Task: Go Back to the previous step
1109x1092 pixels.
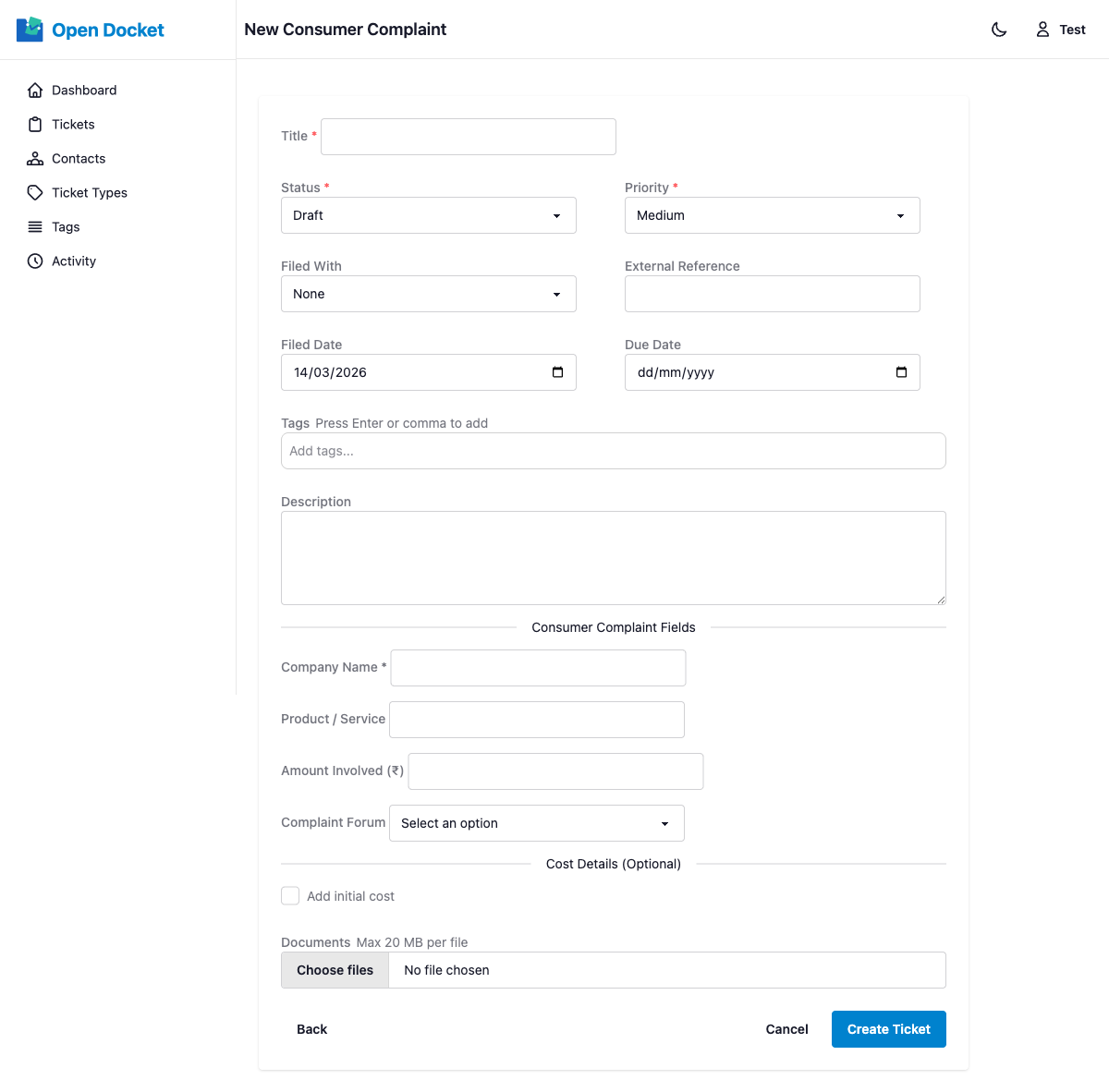Action: [311, 1028]
